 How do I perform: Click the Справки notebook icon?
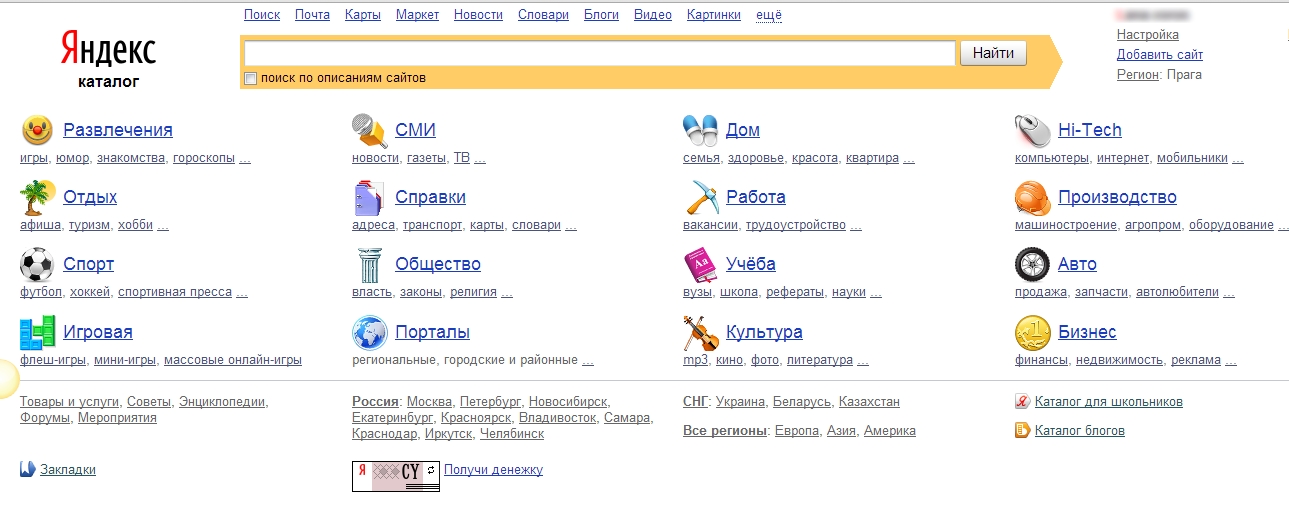click(x=369, y=198)
